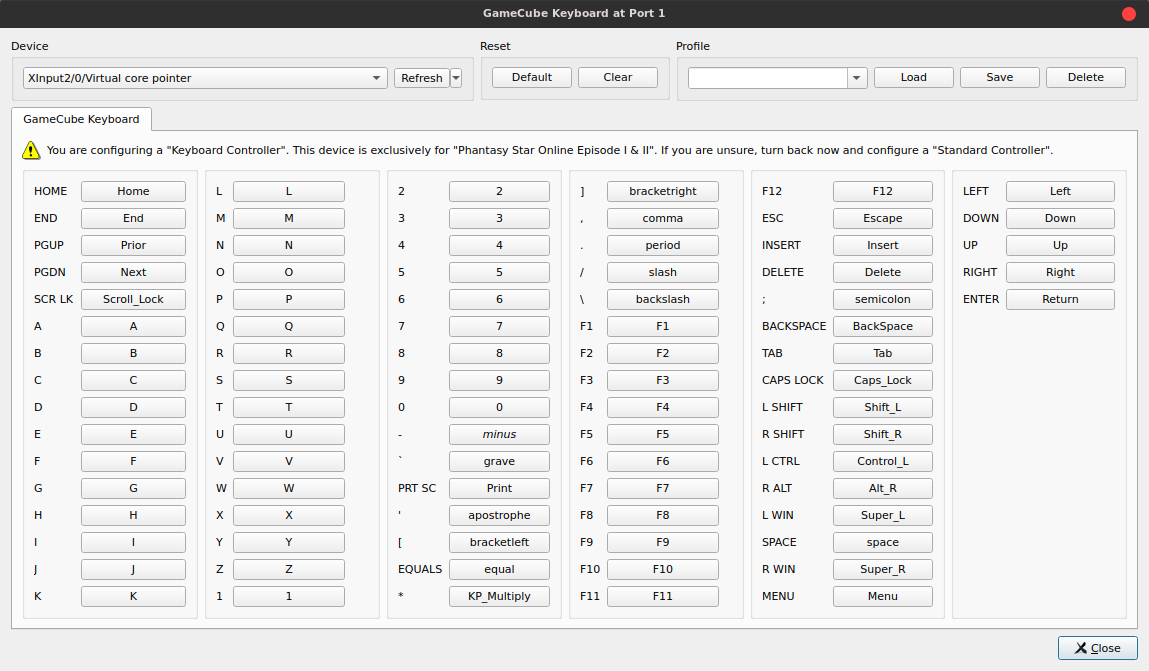Click the ENTER Return mapping button
This screenshot has width=1149, height=671.
click(x=1060, y=299)
